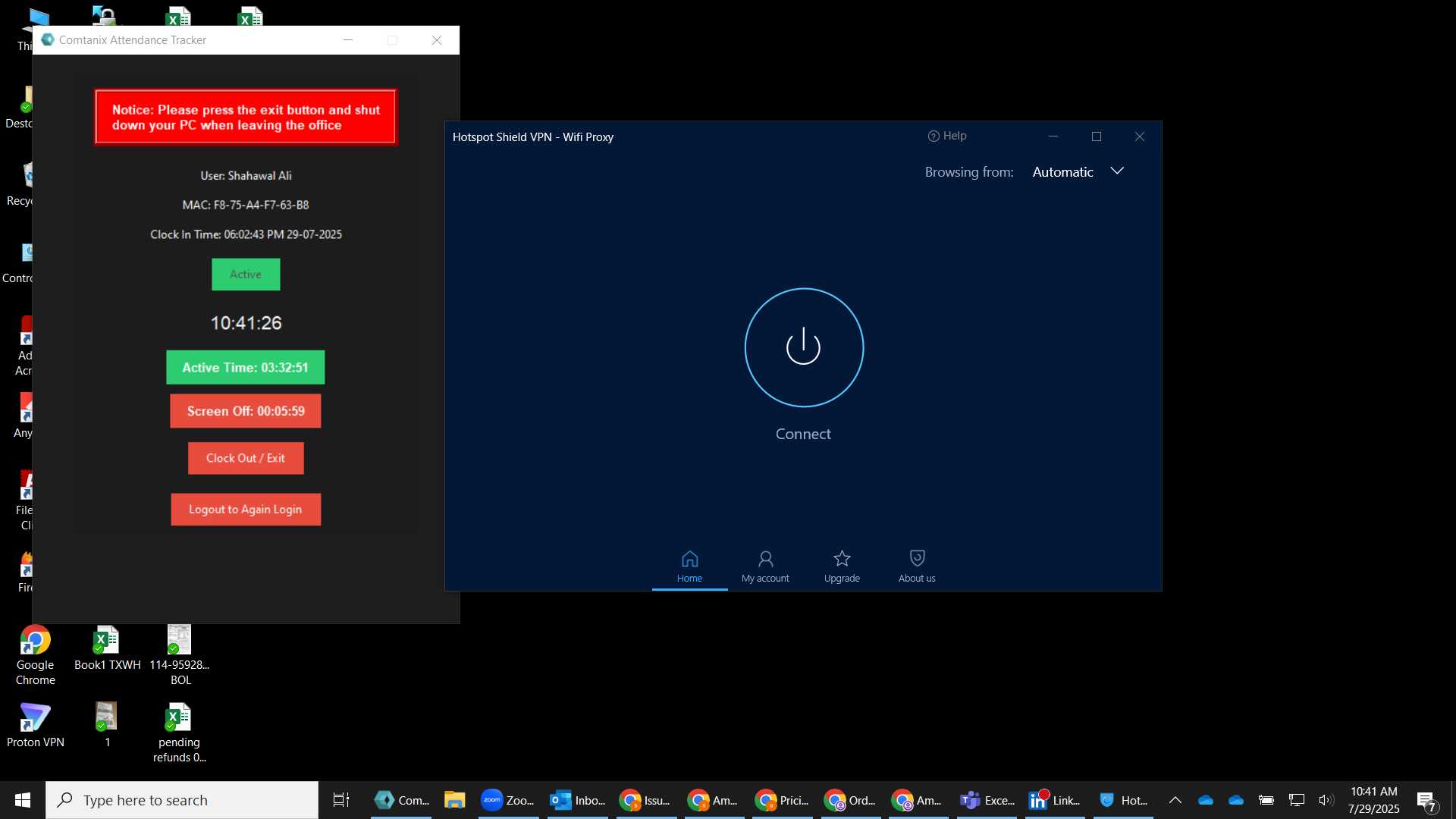1456x819 pixels.
Task: Open the Upgrade tab
Action: (842, 566)
